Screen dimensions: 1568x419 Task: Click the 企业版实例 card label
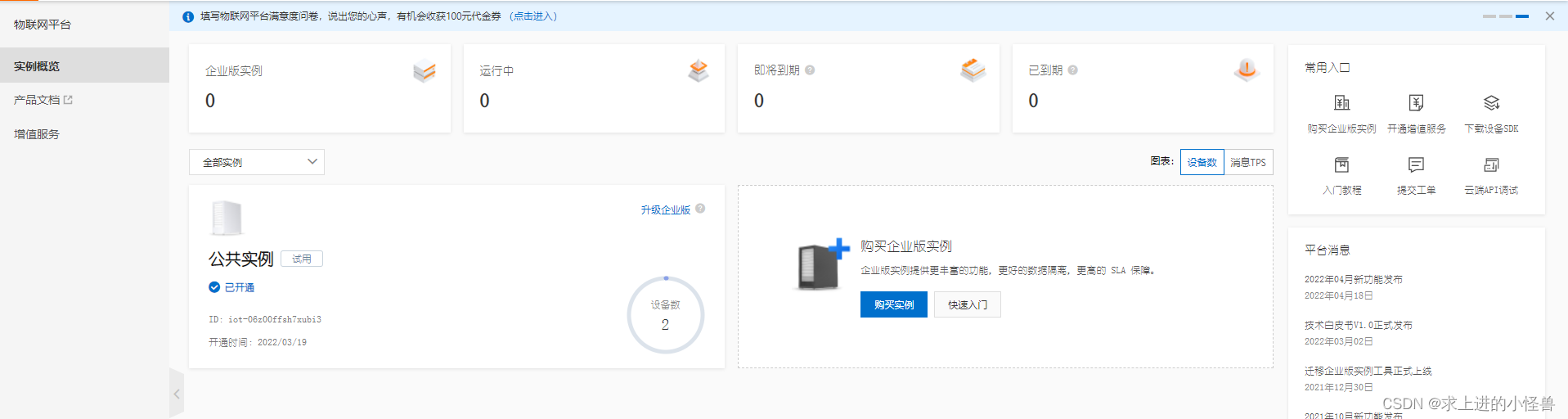[x=234, y=71]
